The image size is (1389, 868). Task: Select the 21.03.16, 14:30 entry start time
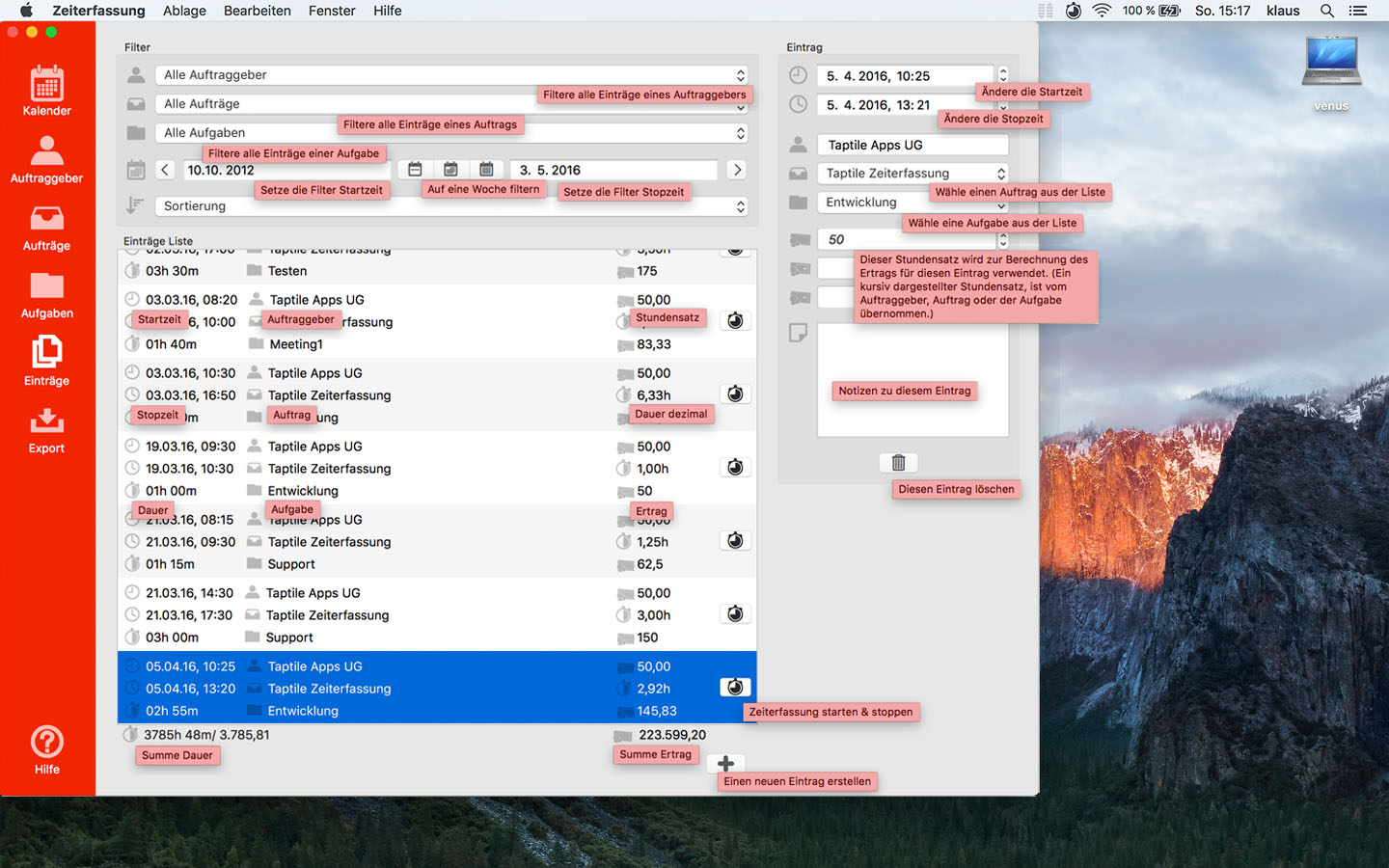click(189, 593)
